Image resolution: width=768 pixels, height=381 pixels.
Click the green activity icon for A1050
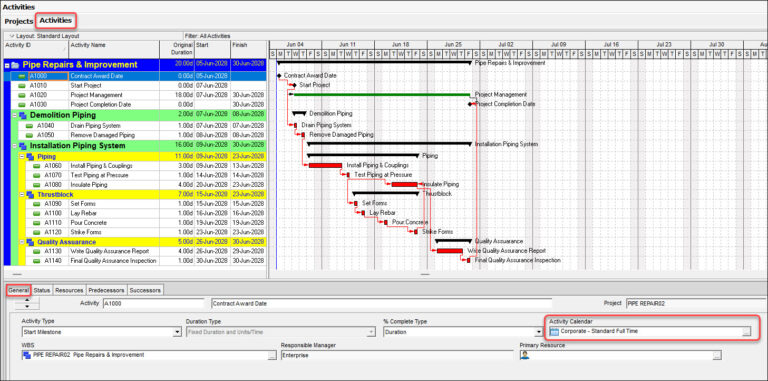(x=29, y=135)
